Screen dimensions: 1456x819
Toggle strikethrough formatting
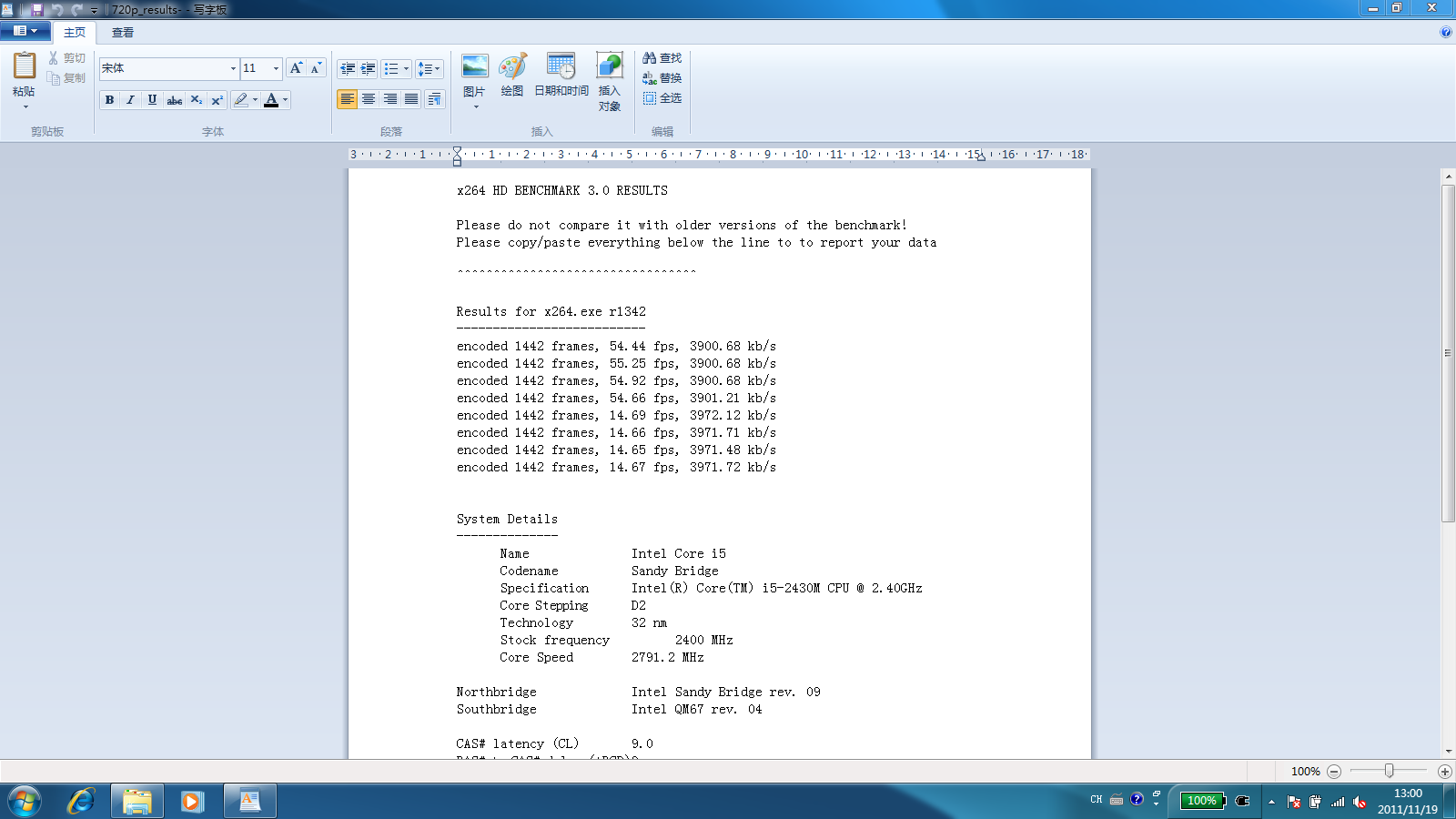pyautogui.click(x=174, y=100)
